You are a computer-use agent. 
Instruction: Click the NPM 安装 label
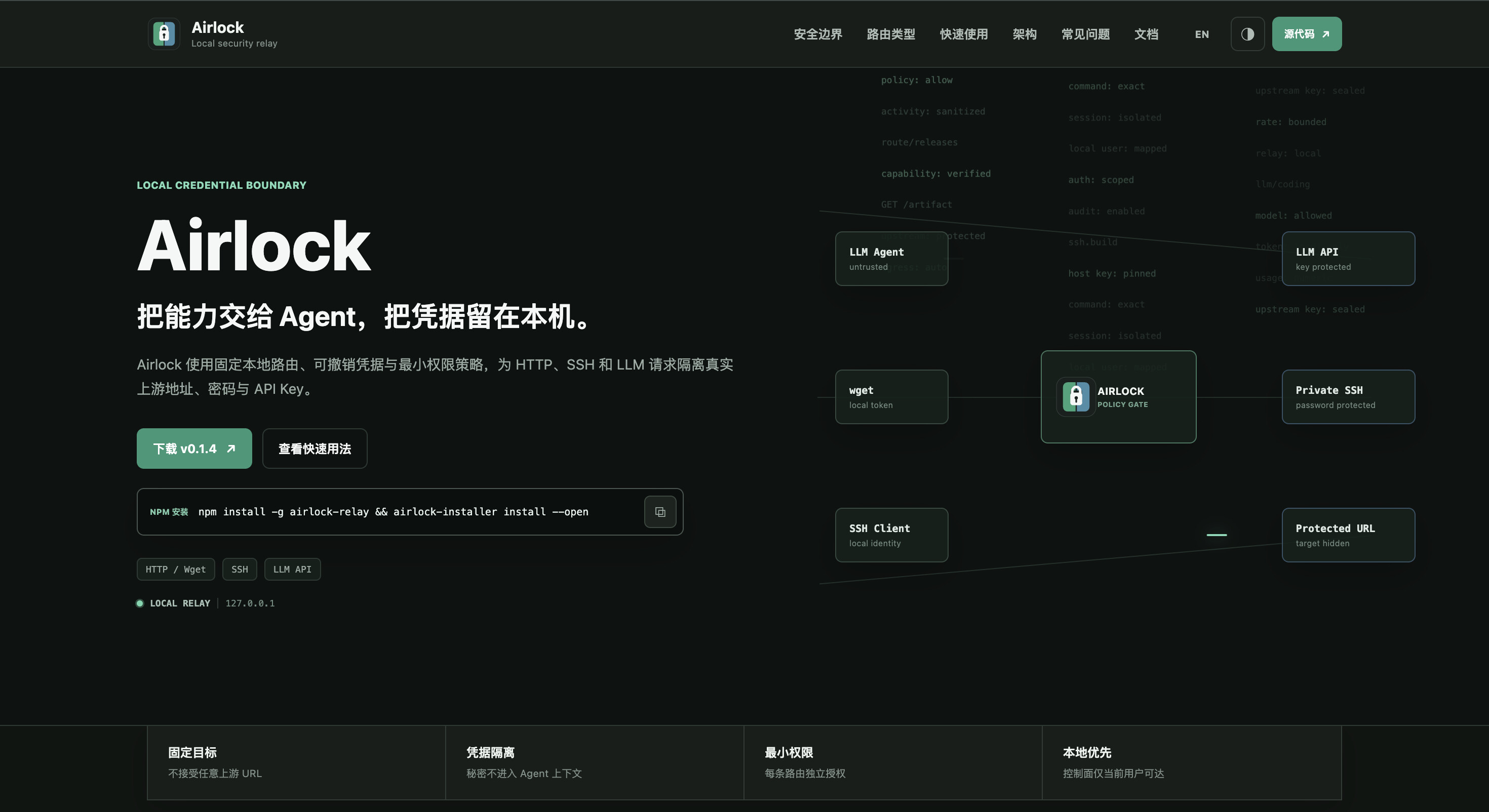click(169, 512)
